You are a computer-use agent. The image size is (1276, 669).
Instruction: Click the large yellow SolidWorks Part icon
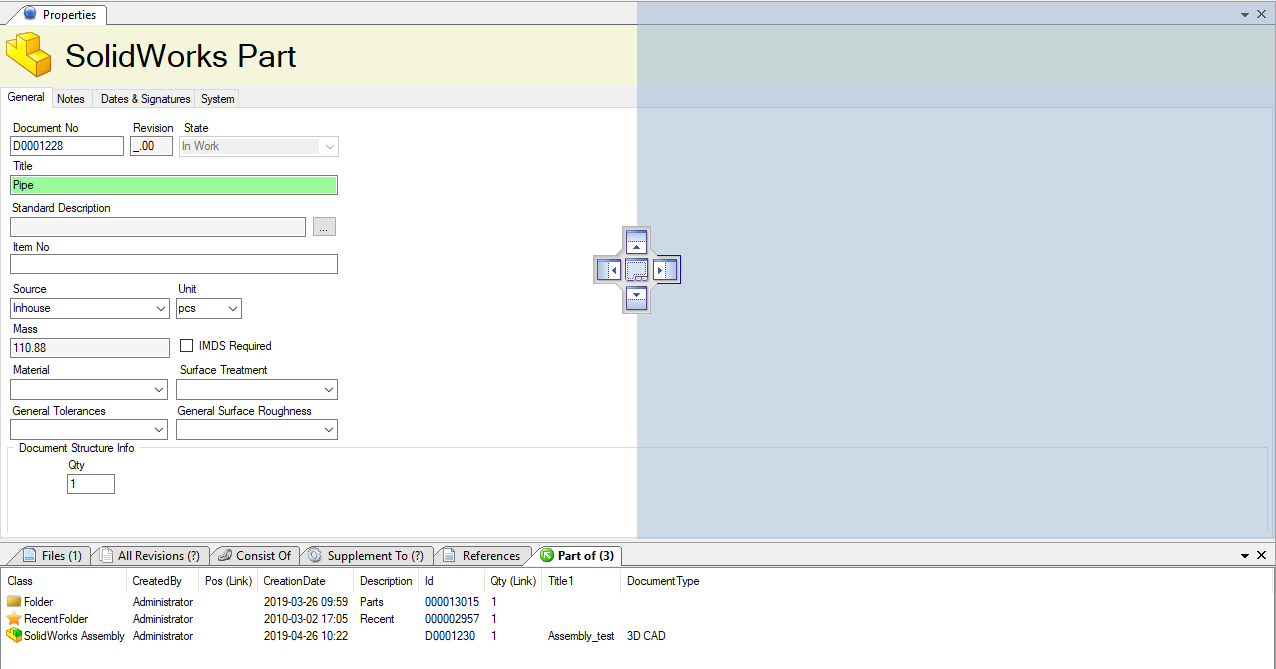[28, 54]
